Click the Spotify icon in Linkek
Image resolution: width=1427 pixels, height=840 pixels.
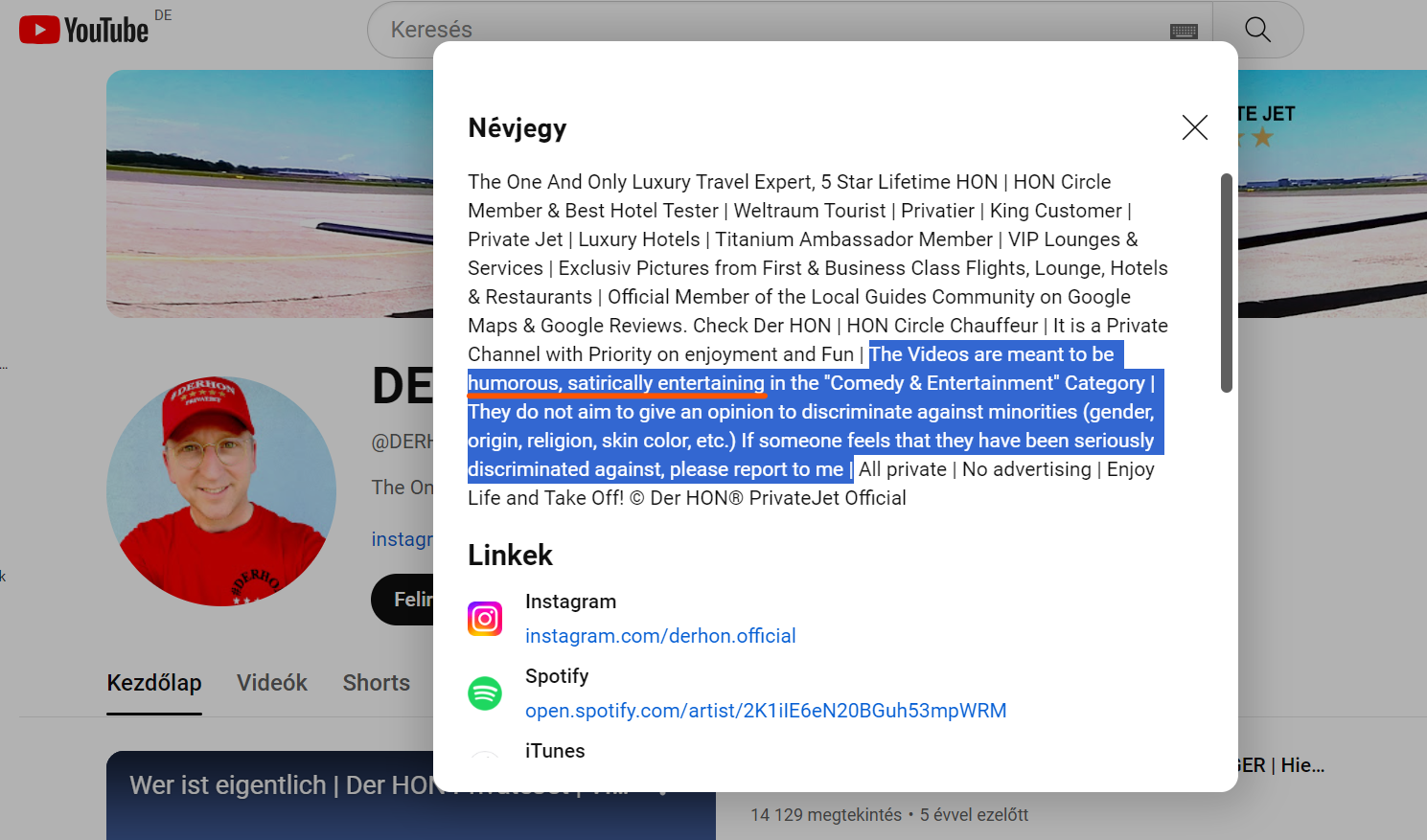point(485,693)
